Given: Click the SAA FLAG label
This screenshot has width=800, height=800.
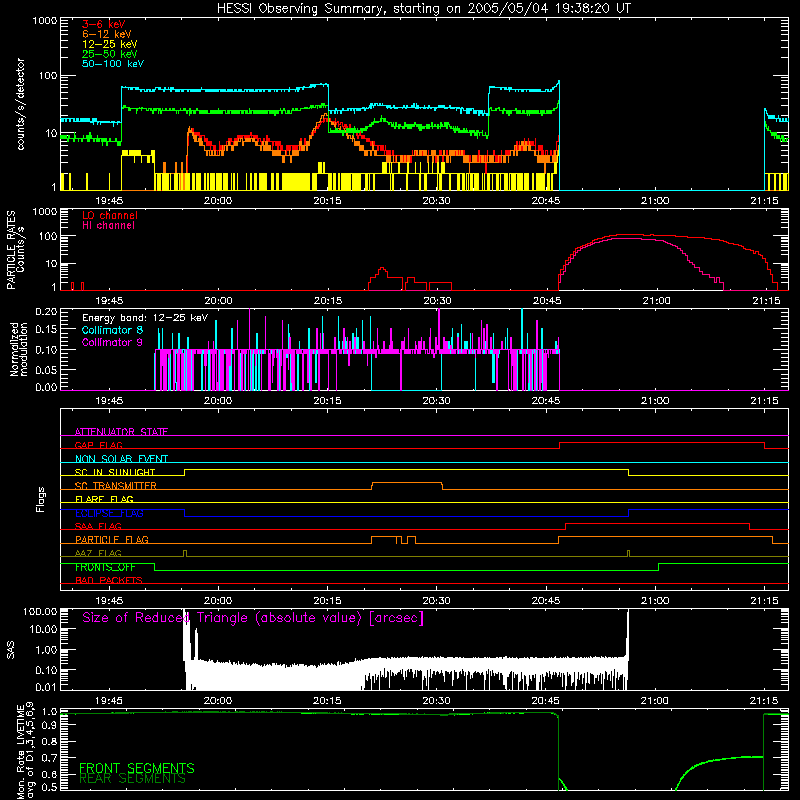Looking at the screenshot, I should (x=98, y=526).
